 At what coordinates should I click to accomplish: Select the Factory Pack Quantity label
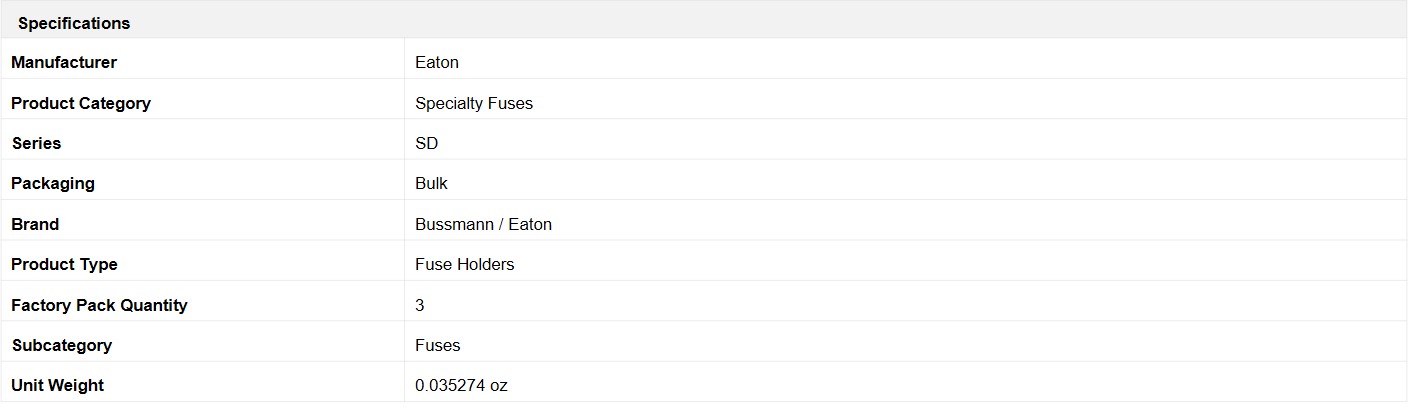pyautogui.click(x=99, y=305)
